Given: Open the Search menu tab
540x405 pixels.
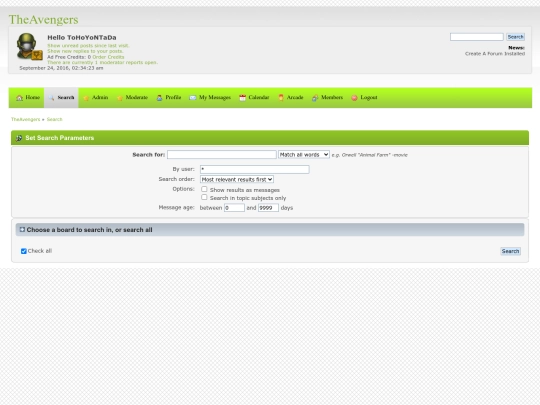Looking at the screenshot, I should click(61, 98).
